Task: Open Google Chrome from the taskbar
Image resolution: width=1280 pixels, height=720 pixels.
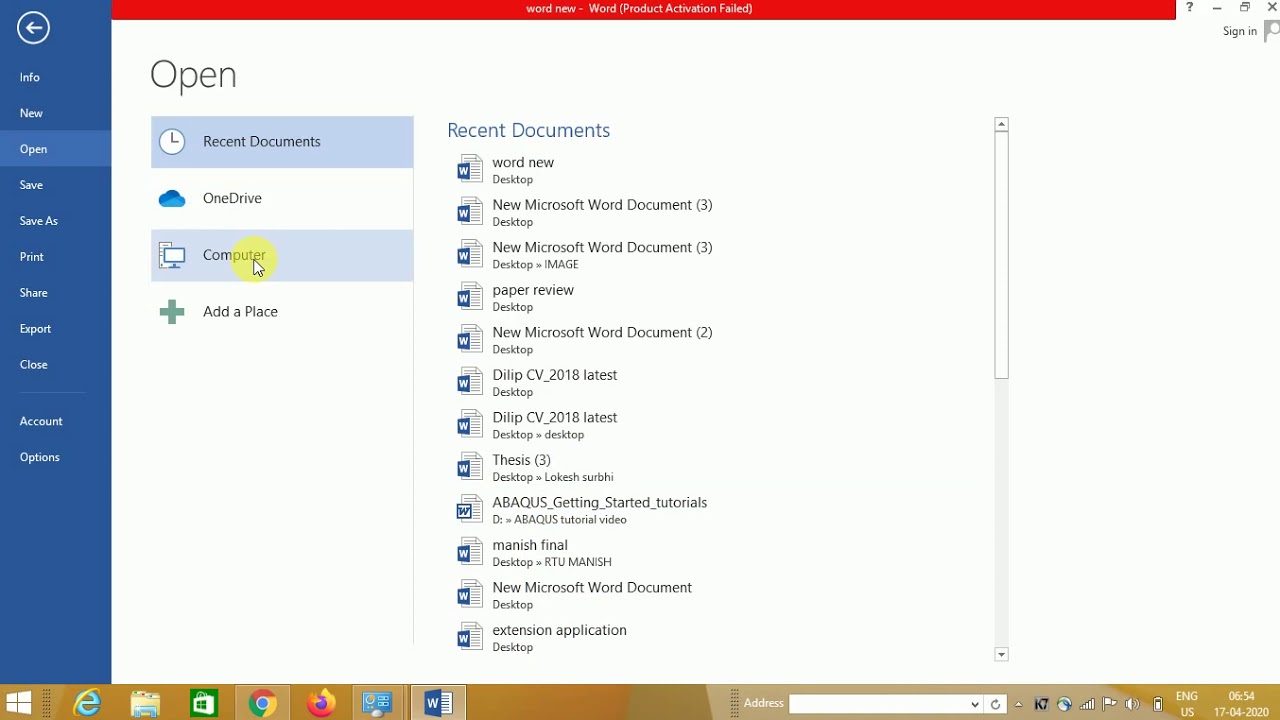Action: [x=262, y=703]
